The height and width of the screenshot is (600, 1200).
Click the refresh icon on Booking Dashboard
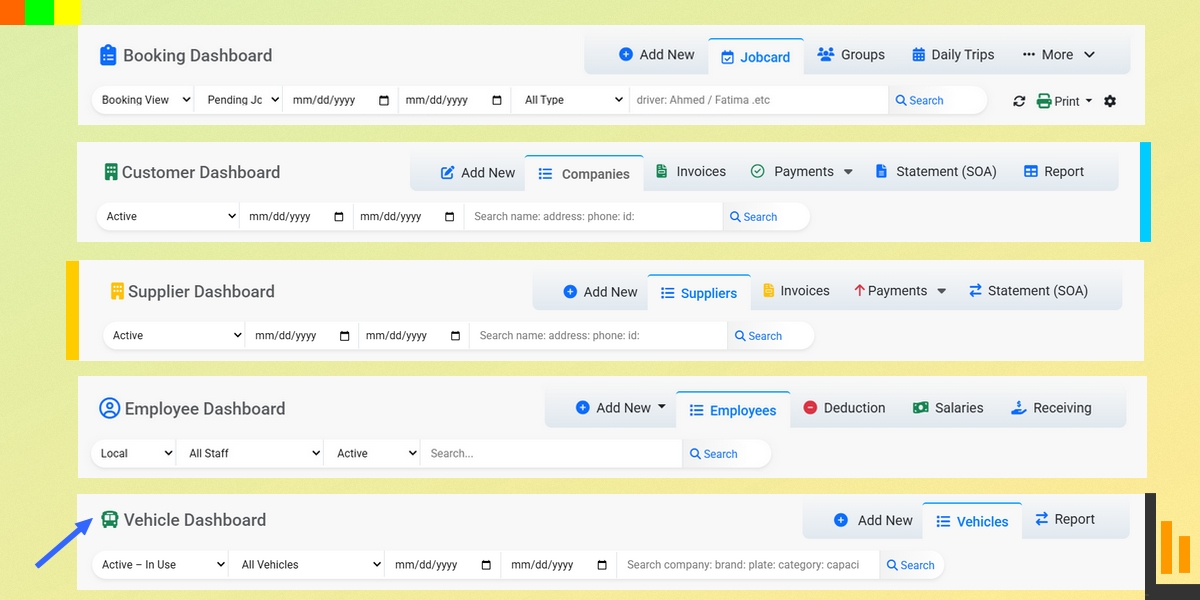1019,100
